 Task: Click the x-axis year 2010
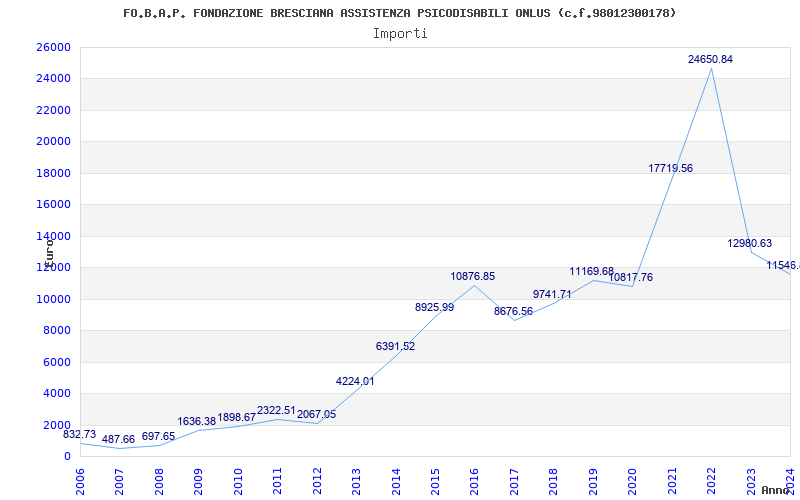click(238, 480)
